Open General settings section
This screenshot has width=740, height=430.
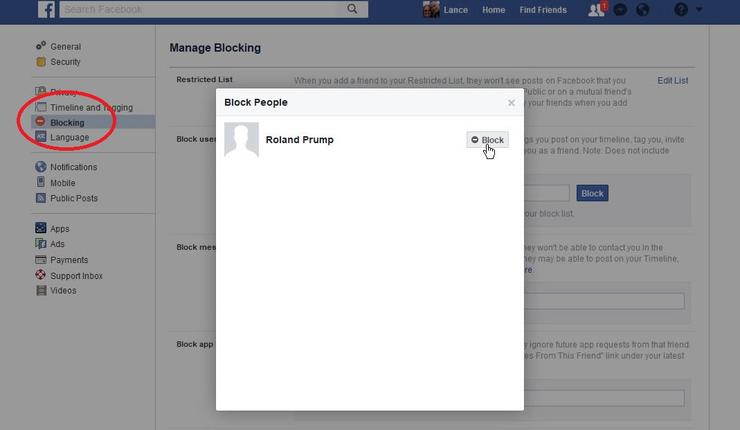(x=66, y=47)
